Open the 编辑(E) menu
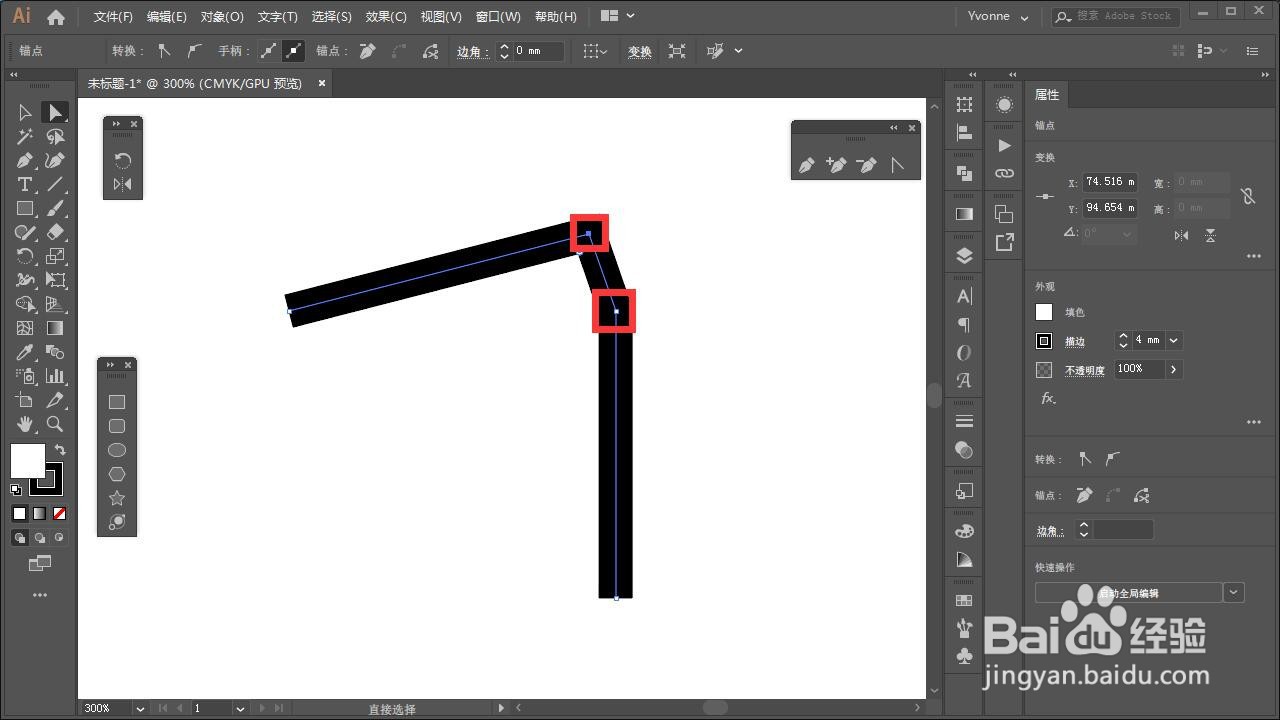 166,17
